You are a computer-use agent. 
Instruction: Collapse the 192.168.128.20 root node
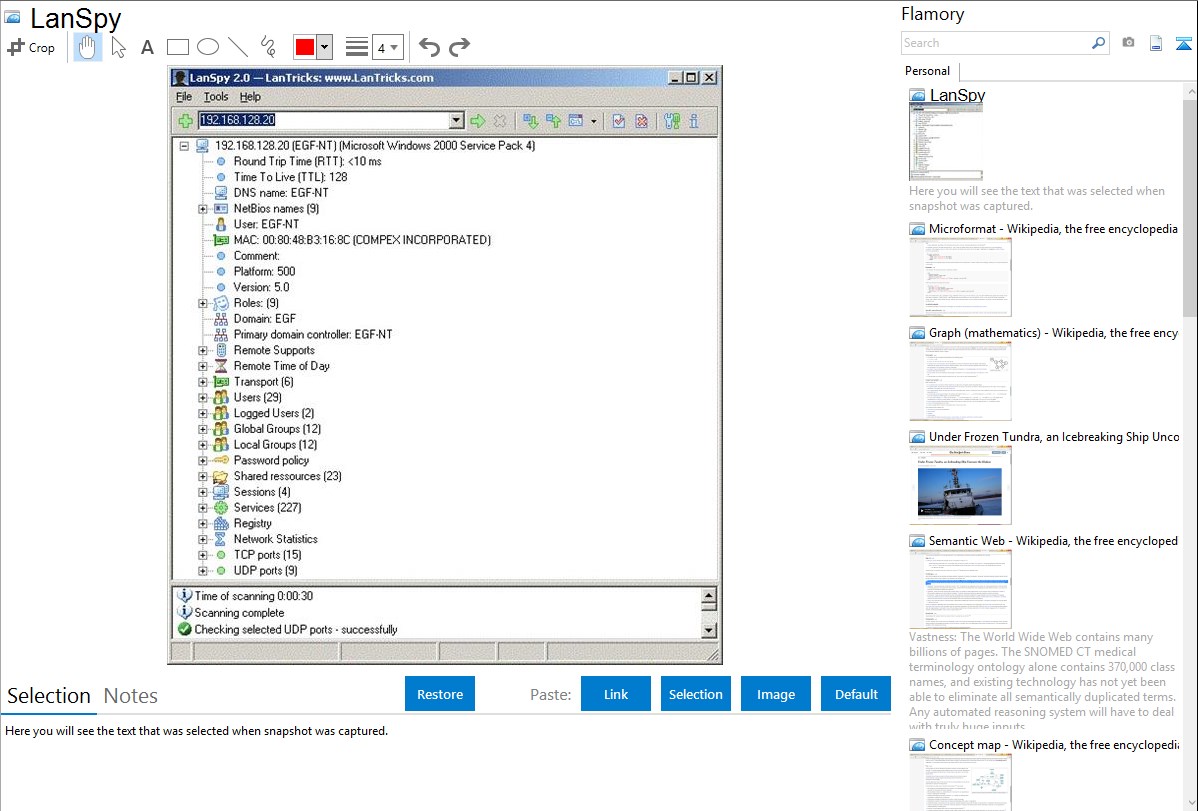tap(184, 145)
